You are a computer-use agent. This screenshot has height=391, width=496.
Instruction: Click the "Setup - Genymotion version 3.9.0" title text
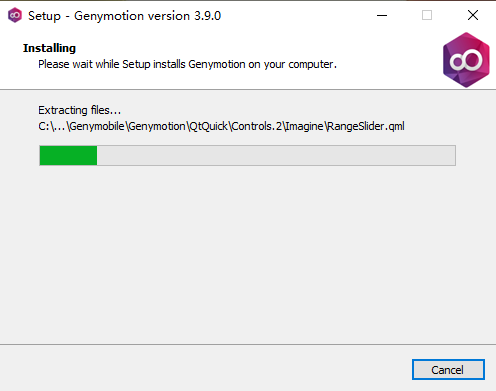[x=124, y=16]
